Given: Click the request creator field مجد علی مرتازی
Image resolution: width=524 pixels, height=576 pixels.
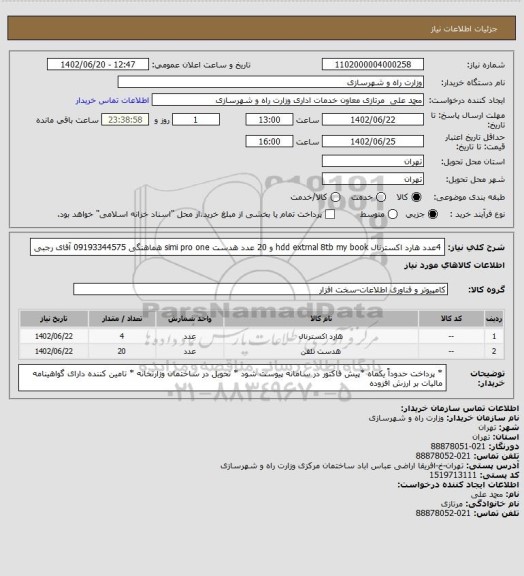Looking at the screenshot, I should coord(288,100).
